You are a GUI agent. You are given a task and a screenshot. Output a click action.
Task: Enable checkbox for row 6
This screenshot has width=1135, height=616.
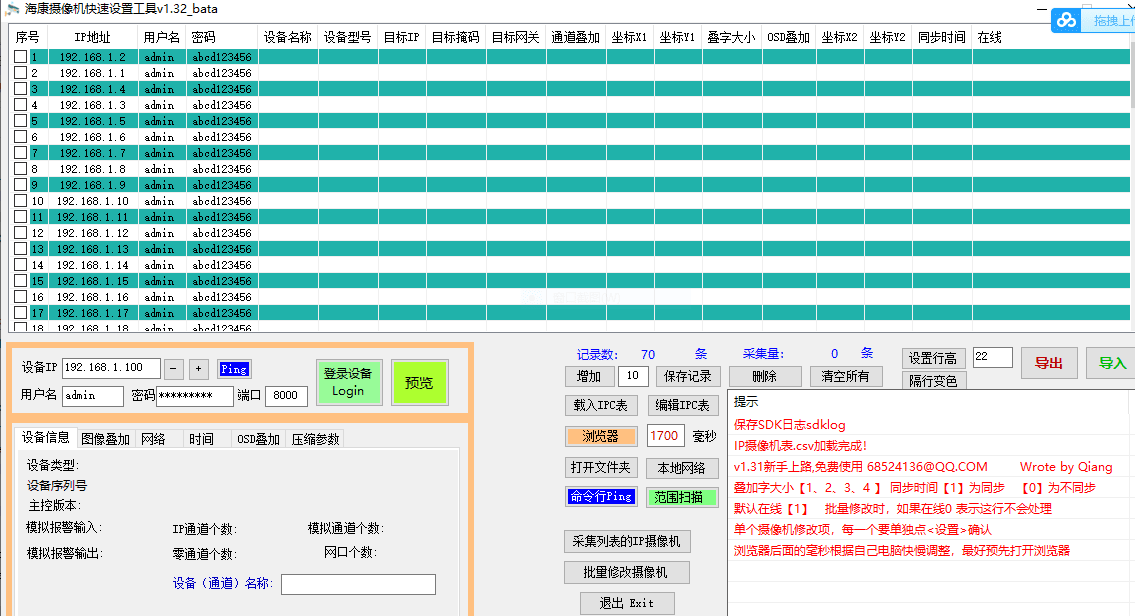point(21,136)
